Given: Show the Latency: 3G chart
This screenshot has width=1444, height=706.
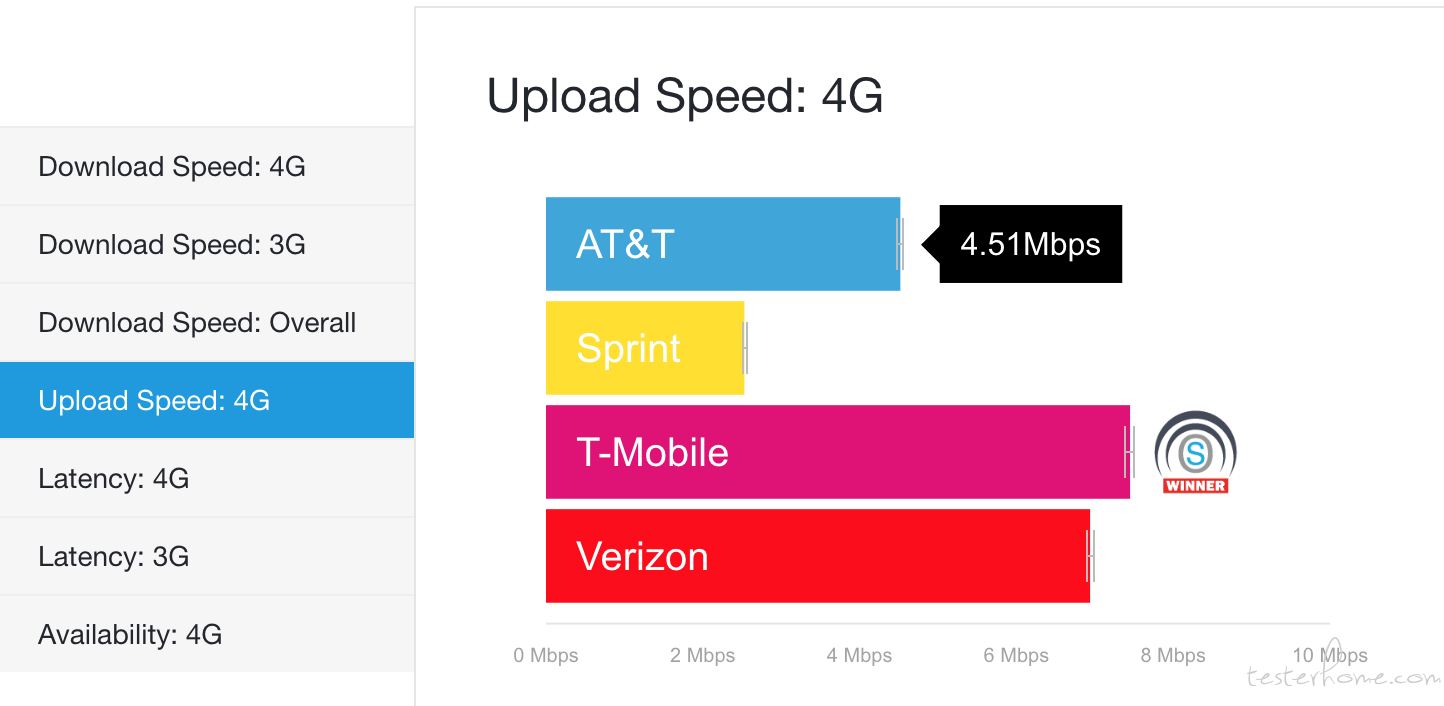Looking at the screenshot, I should coord(207,556).
